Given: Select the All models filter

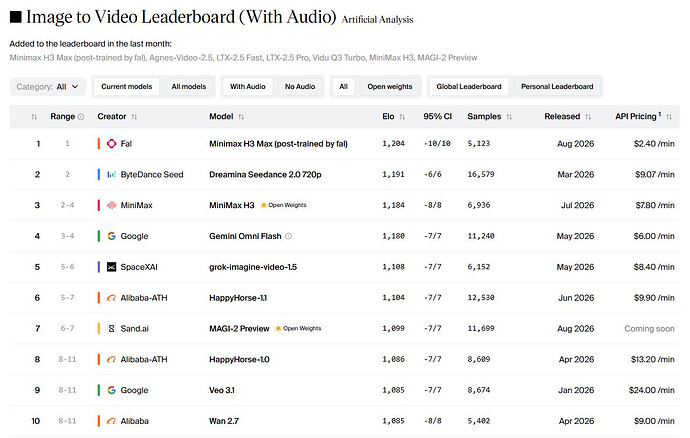Looking at the screenshot, I should pos(189,87).
